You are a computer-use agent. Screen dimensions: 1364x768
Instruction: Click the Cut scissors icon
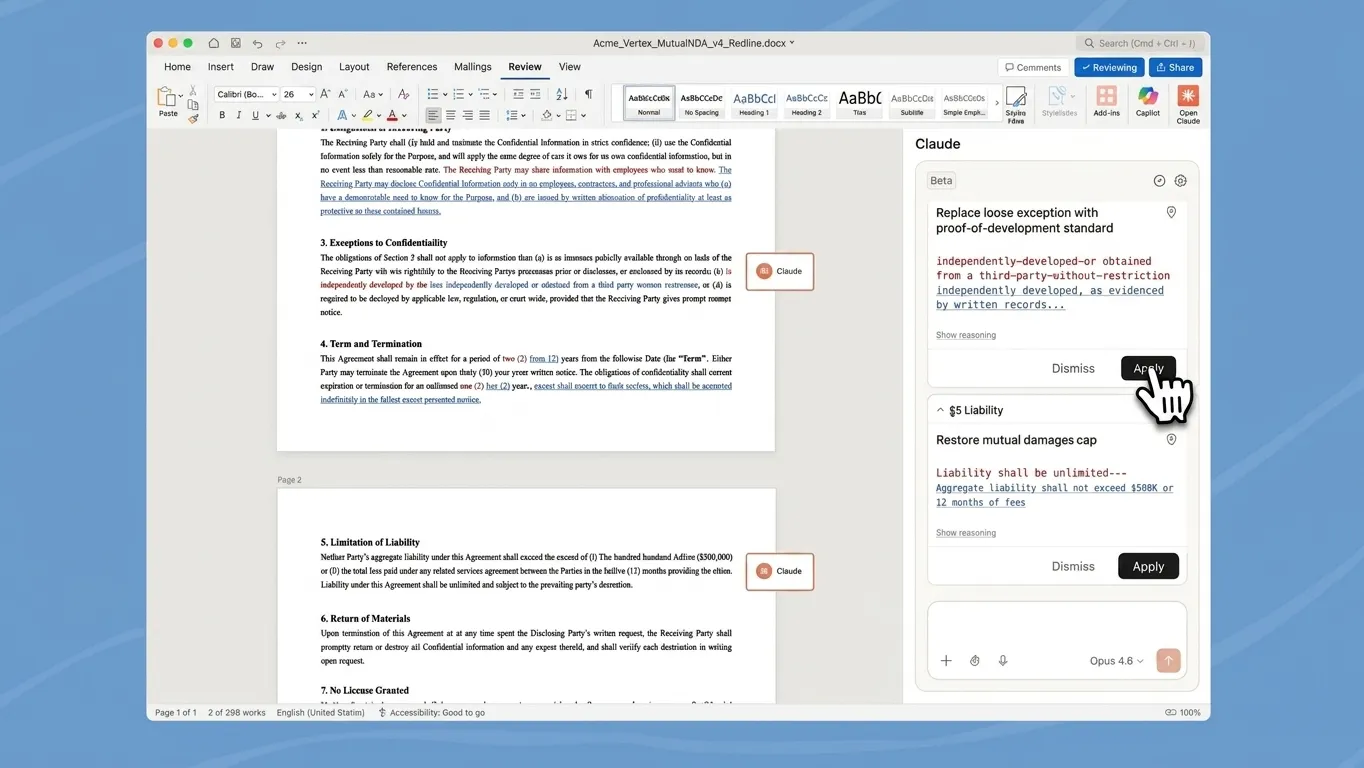[x=193, y=90]
